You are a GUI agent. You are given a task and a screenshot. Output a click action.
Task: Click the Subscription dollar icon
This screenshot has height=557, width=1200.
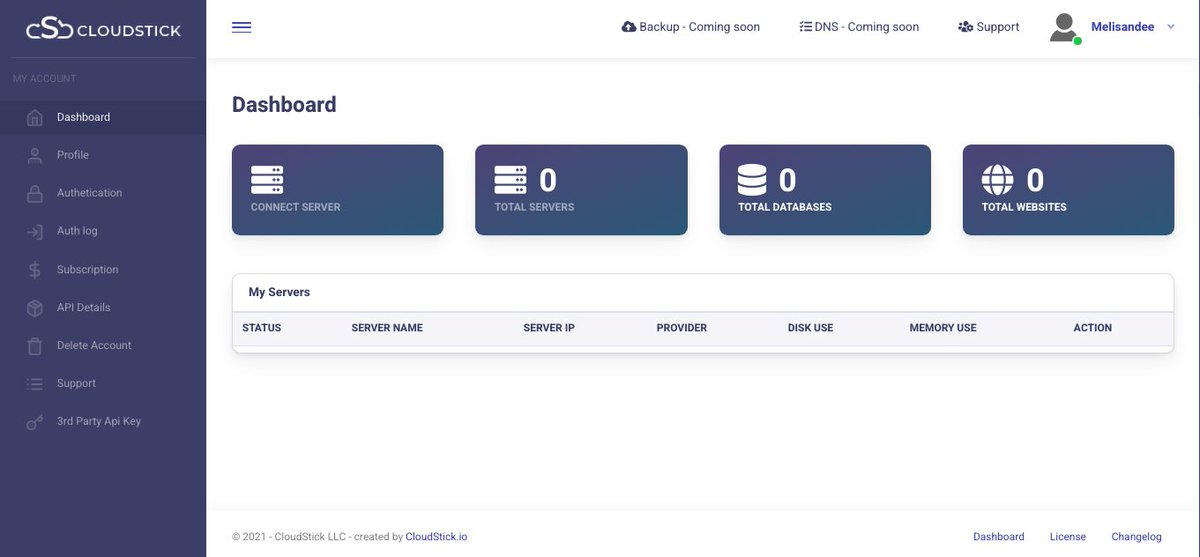click(35, 270)
